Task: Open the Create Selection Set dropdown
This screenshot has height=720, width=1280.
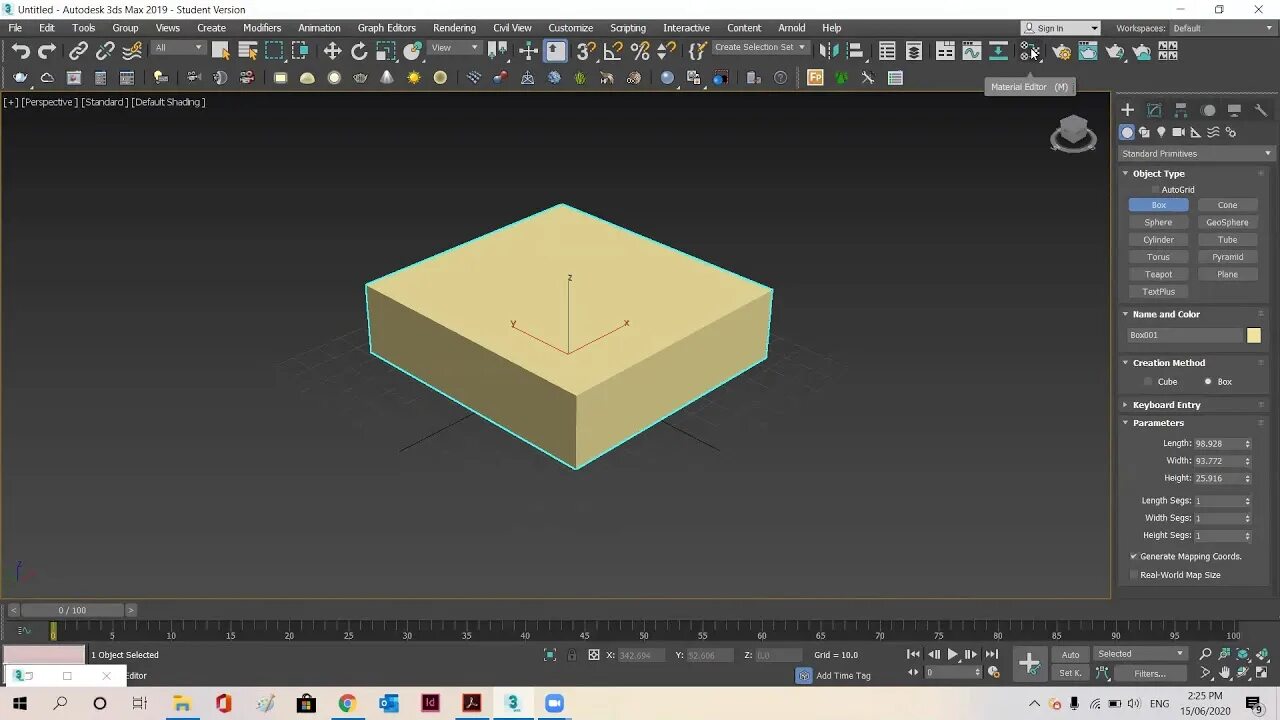Action: [x=760, y=47]
